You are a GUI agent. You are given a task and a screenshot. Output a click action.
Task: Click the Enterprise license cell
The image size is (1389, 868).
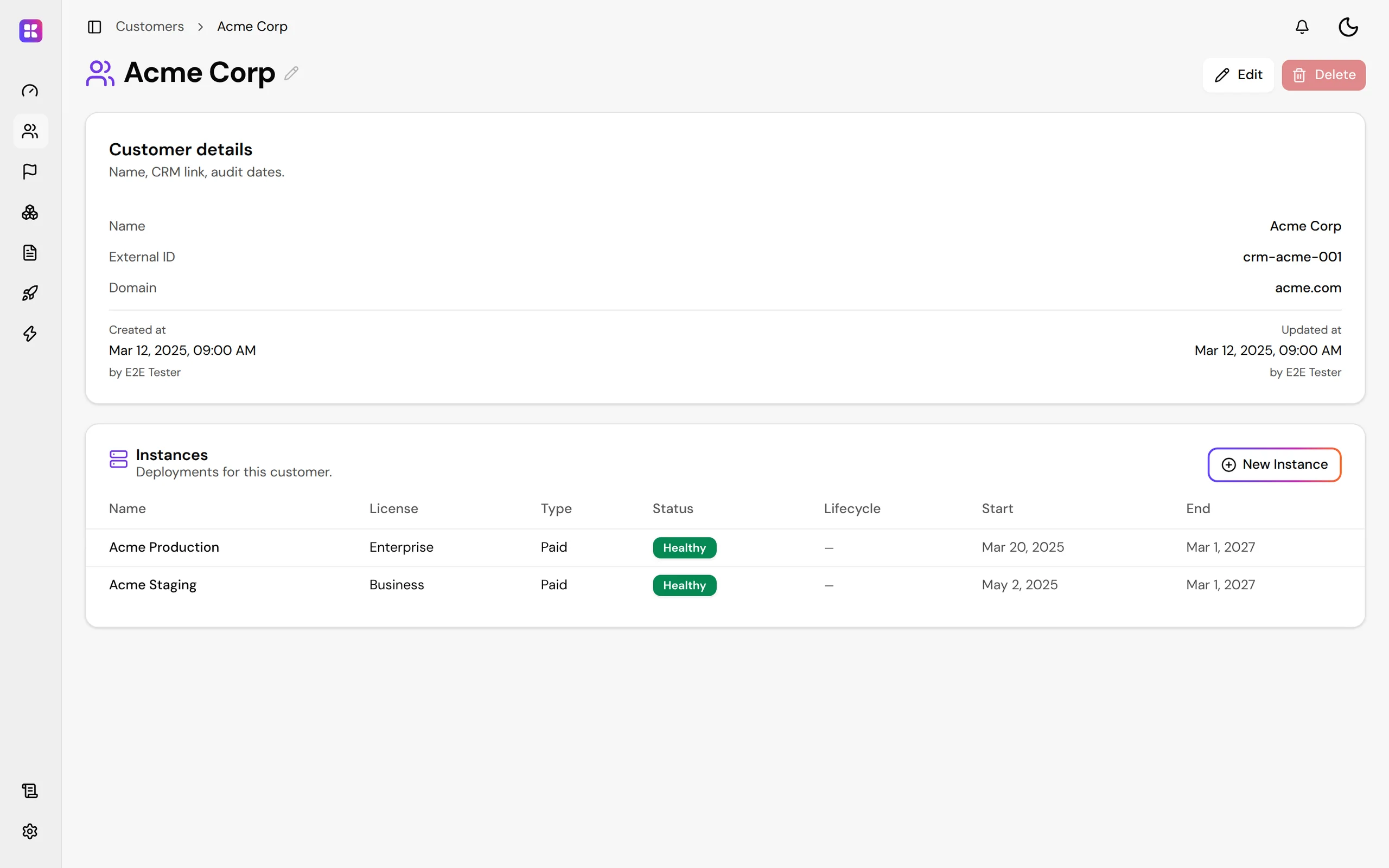click(401, 547)
